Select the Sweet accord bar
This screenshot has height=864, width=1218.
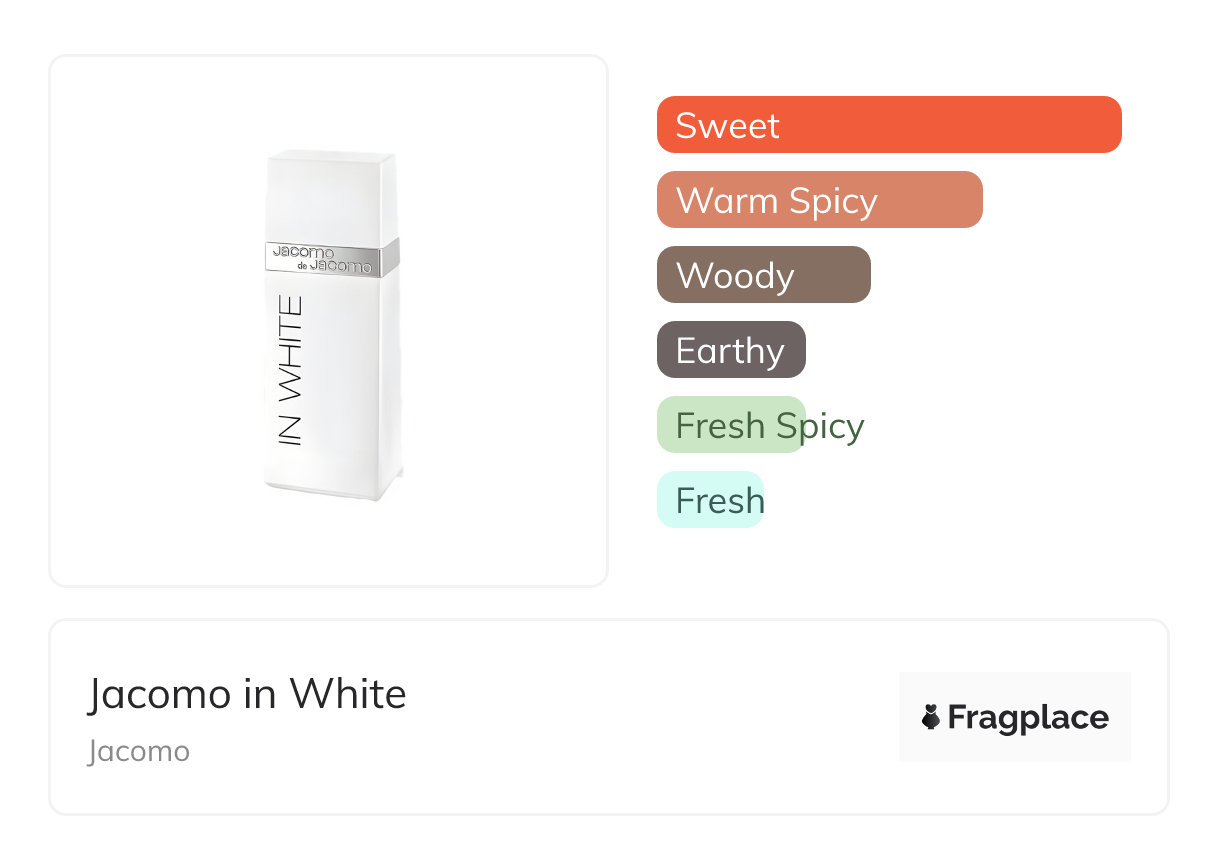[x=888, y=125]
